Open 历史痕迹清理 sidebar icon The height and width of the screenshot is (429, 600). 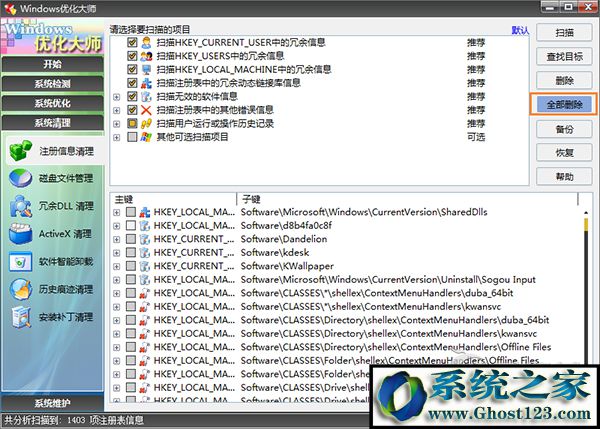tap(20, 289)
